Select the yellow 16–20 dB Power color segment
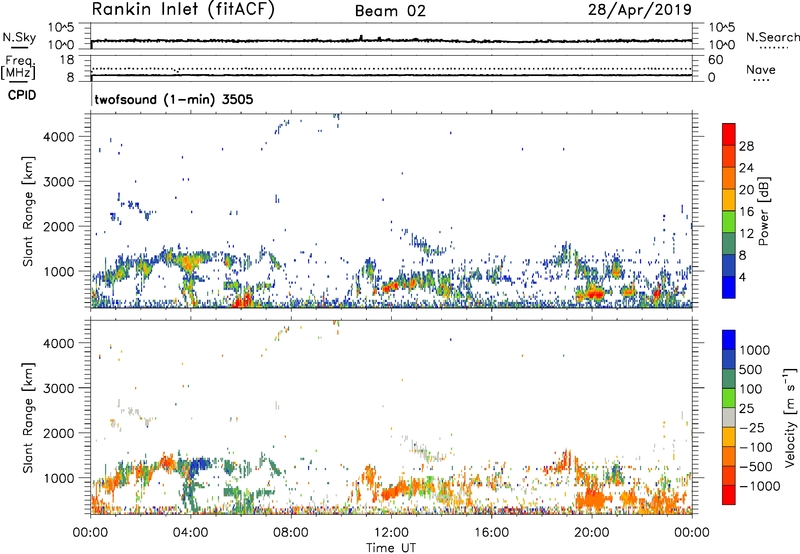This screenshot has width=800, height=554. tap(729, 199)
